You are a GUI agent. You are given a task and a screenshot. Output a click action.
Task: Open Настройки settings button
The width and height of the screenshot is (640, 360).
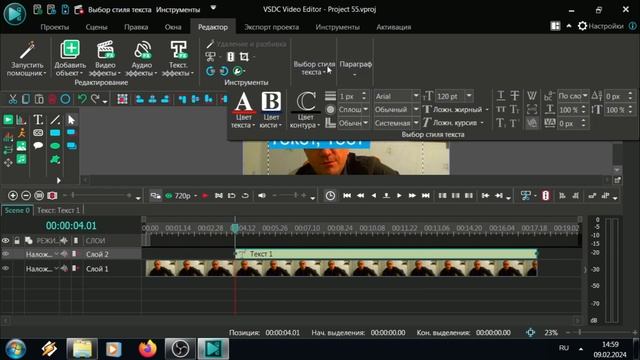[601, 26]
